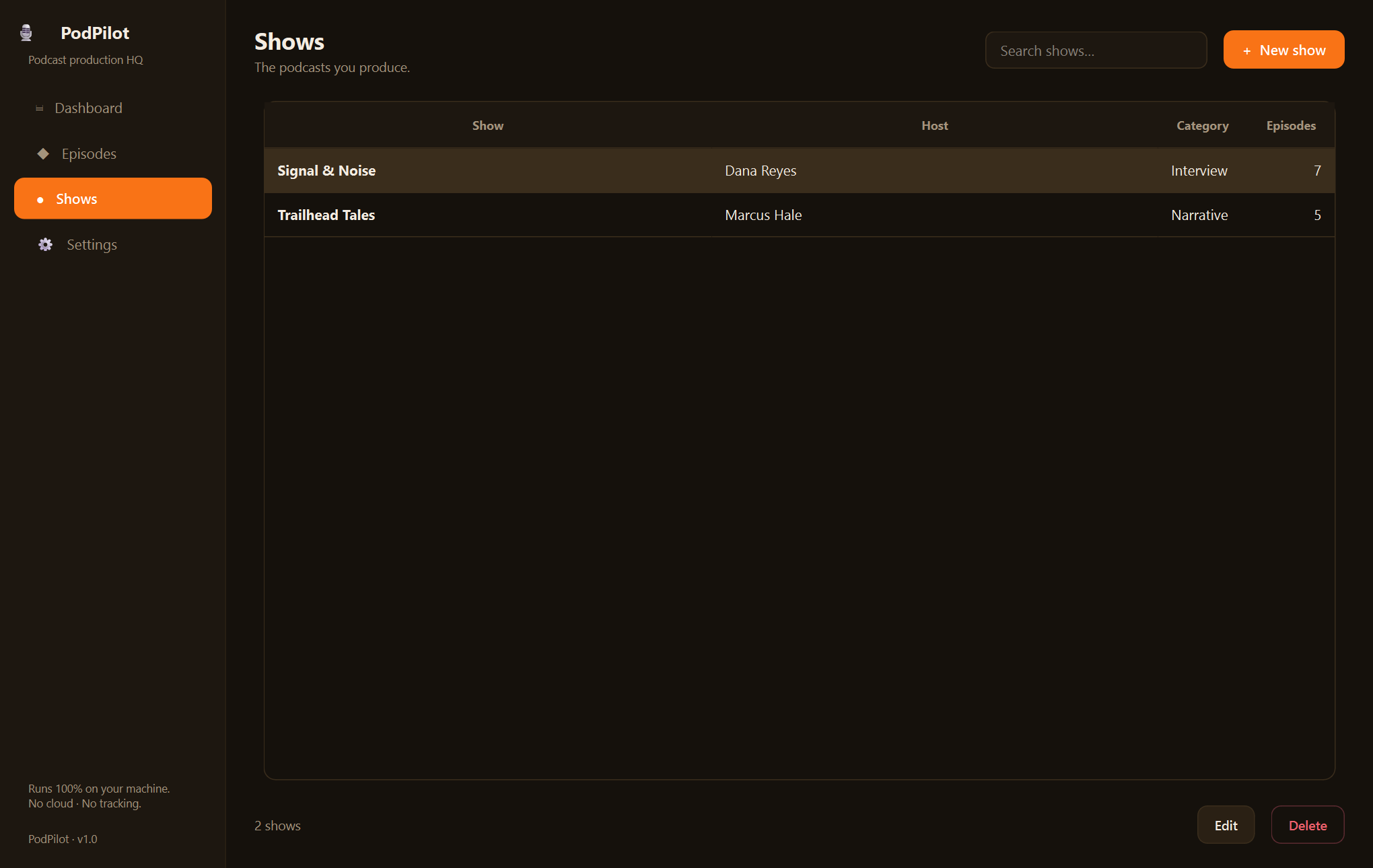Edit the selected show
1373x868 pixels.
(1226, 825)
